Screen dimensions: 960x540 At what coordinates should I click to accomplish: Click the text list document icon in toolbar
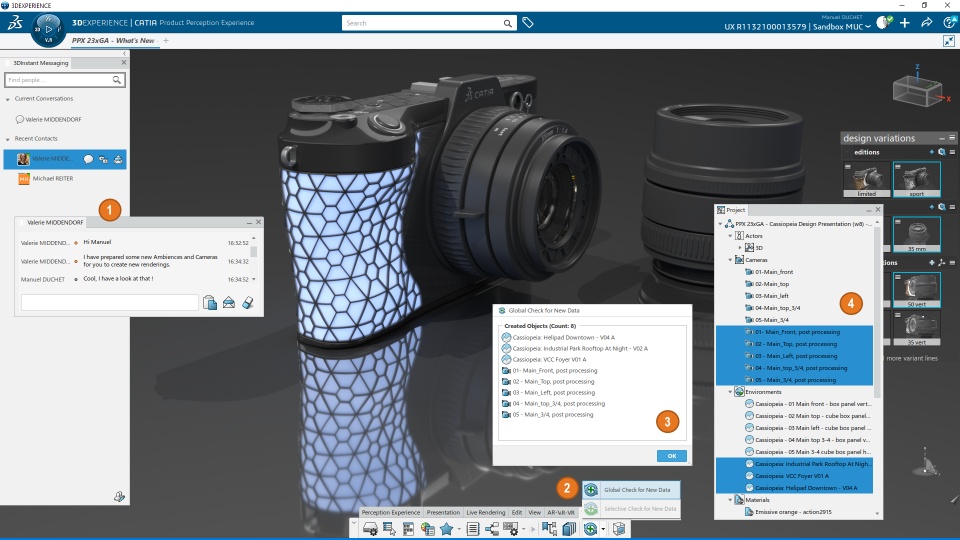pyautogui.click(x=473, y=529)
